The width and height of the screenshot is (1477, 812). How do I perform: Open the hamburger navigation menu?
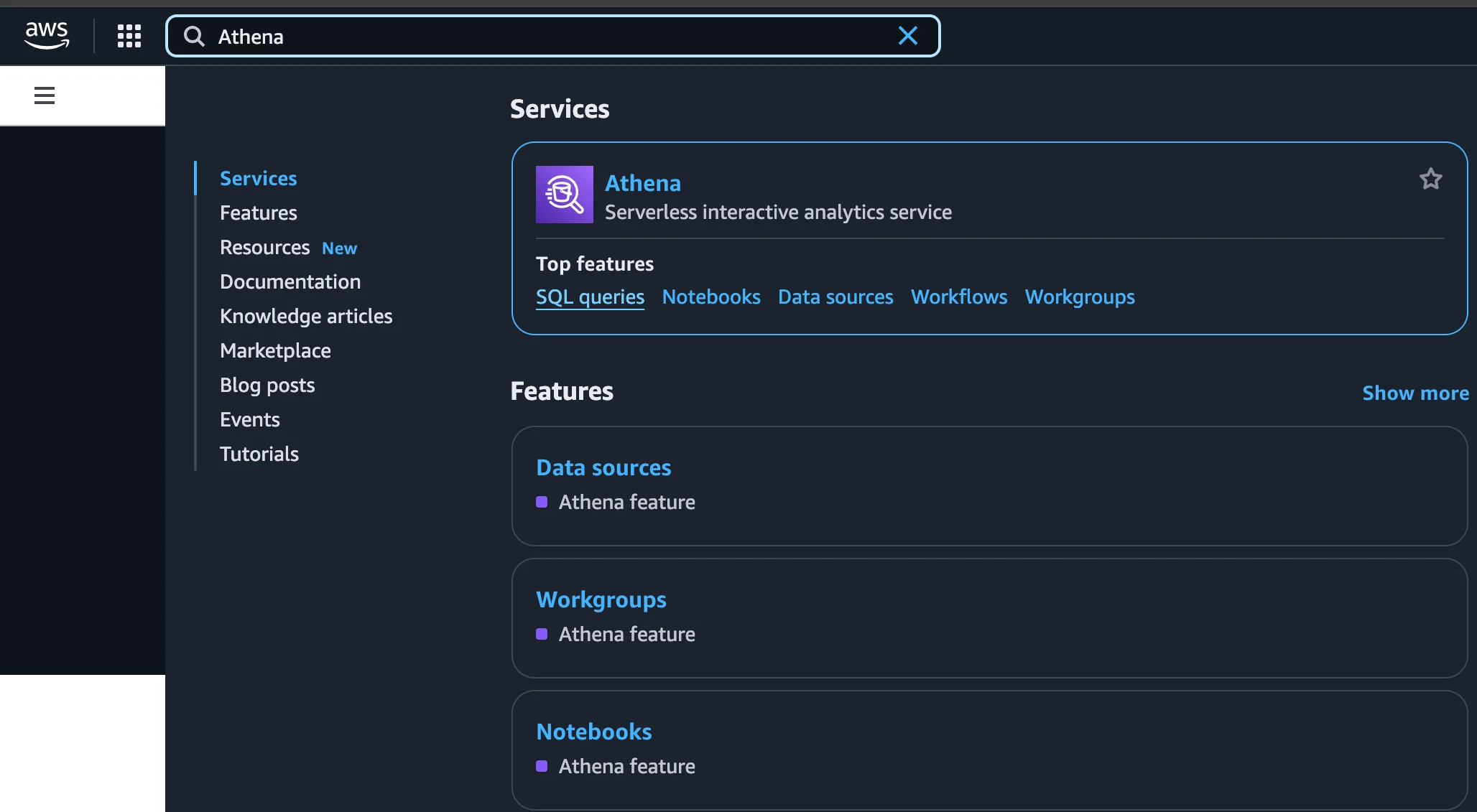pyautogui.click(x=45, y=95)
